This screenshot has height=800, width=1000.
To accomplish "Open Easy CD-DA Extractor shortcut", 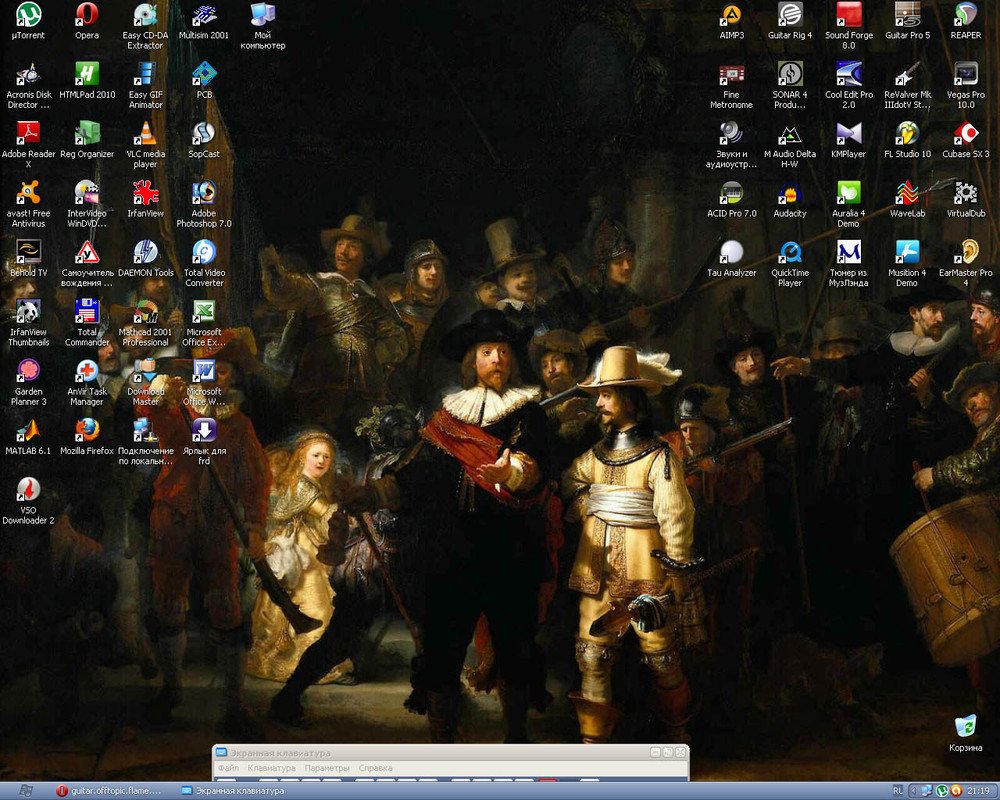I will [145, 26].
